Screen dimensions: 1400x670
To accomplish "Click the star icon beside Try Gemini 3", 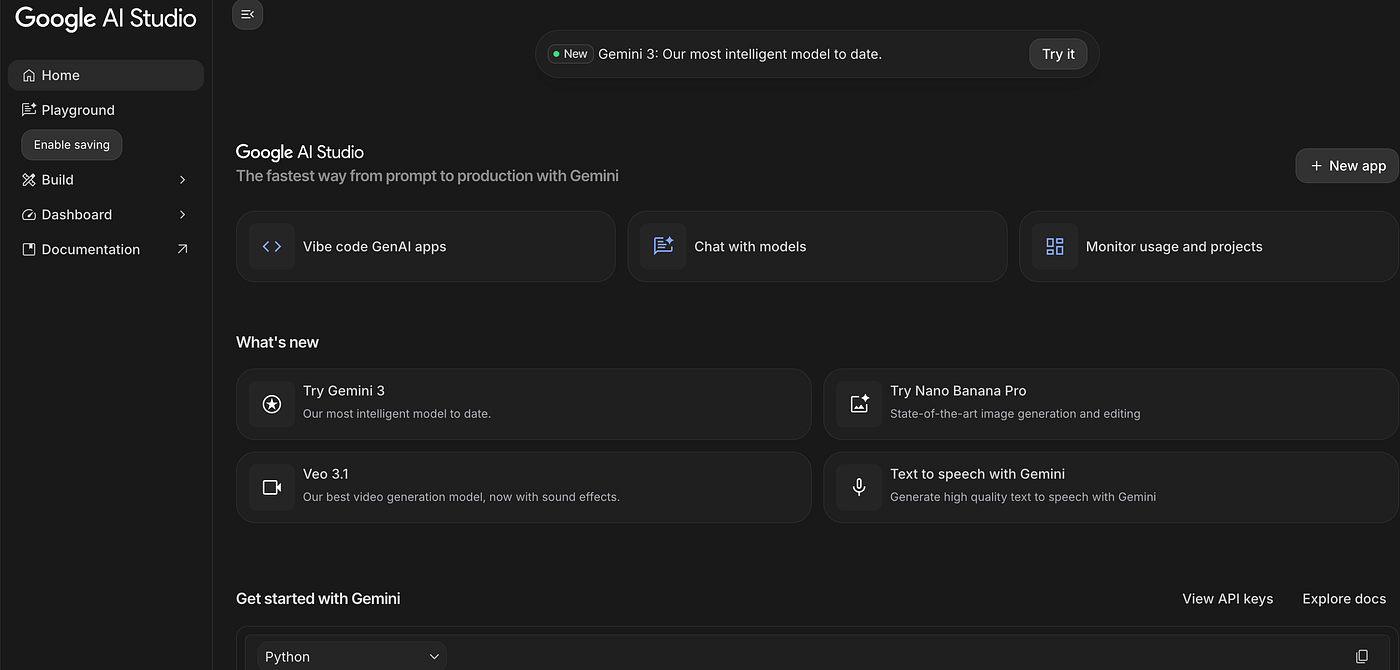I will point(272,404).
